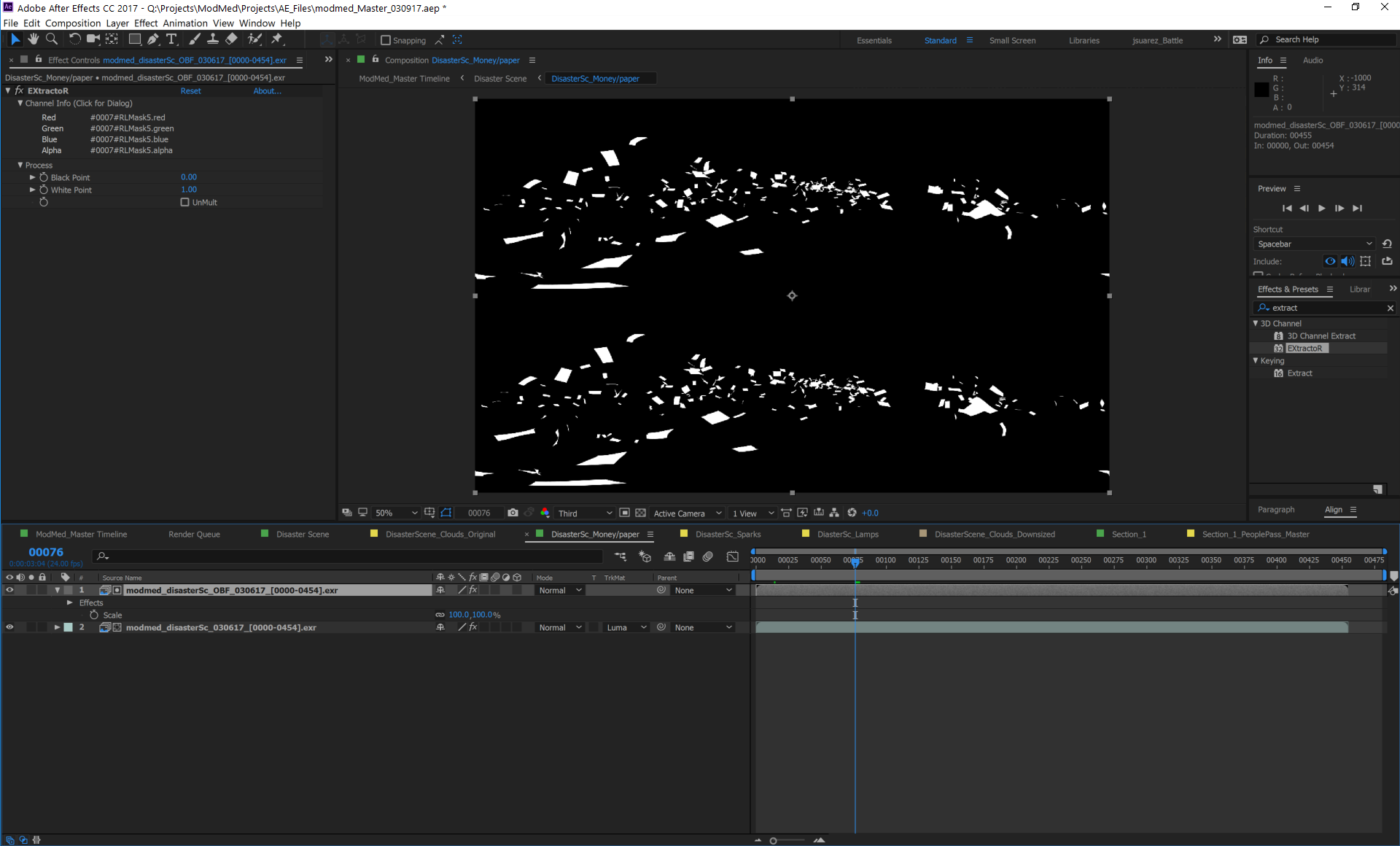This screenshot has width=1400, height=846.
Task: Switch to the DisasterSc_Sparks timeline tab
Action: pyautogui.click(x=727, y=534)
